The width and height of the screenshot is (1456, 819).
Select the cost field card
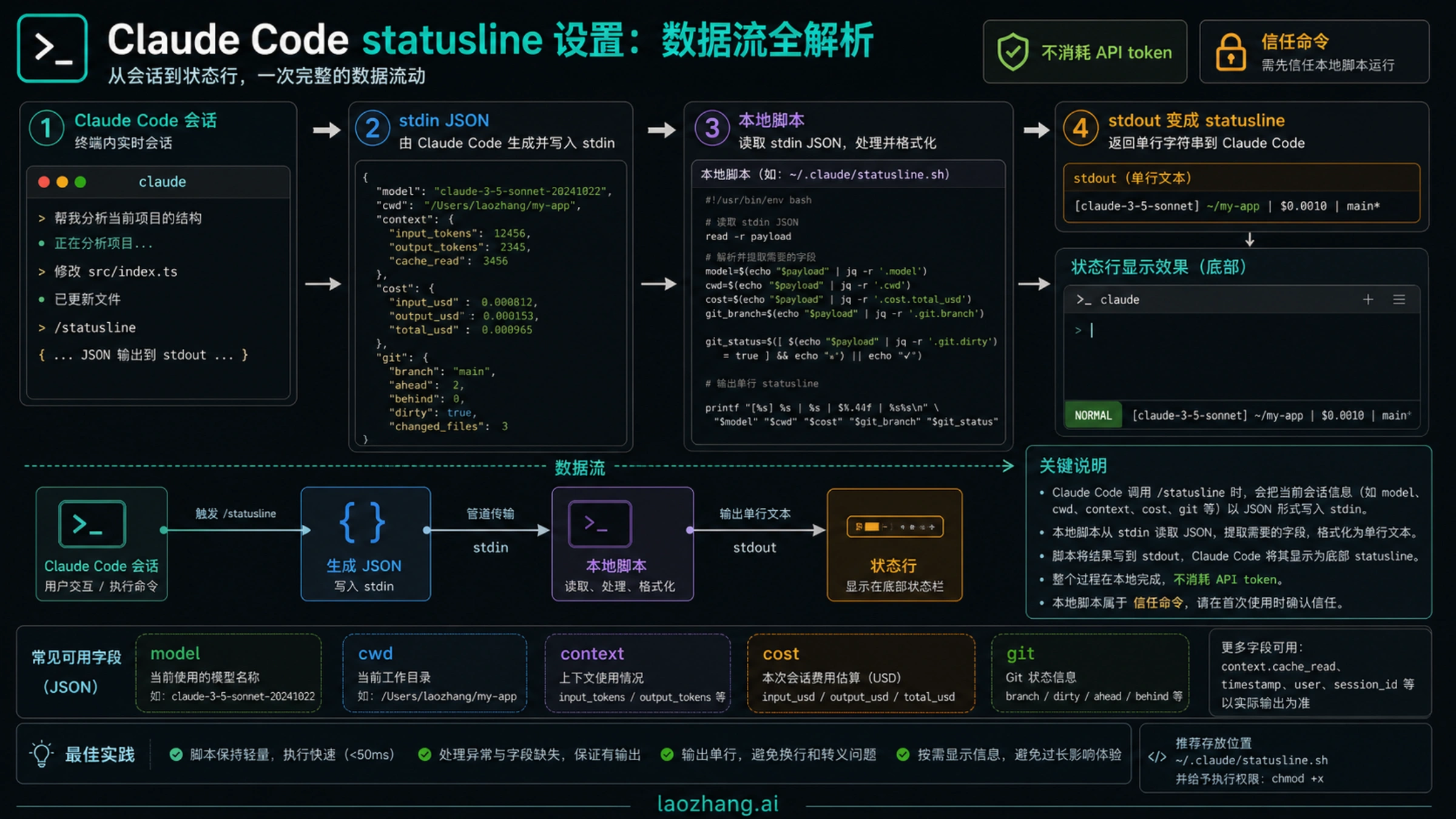[x=861, y=673]
